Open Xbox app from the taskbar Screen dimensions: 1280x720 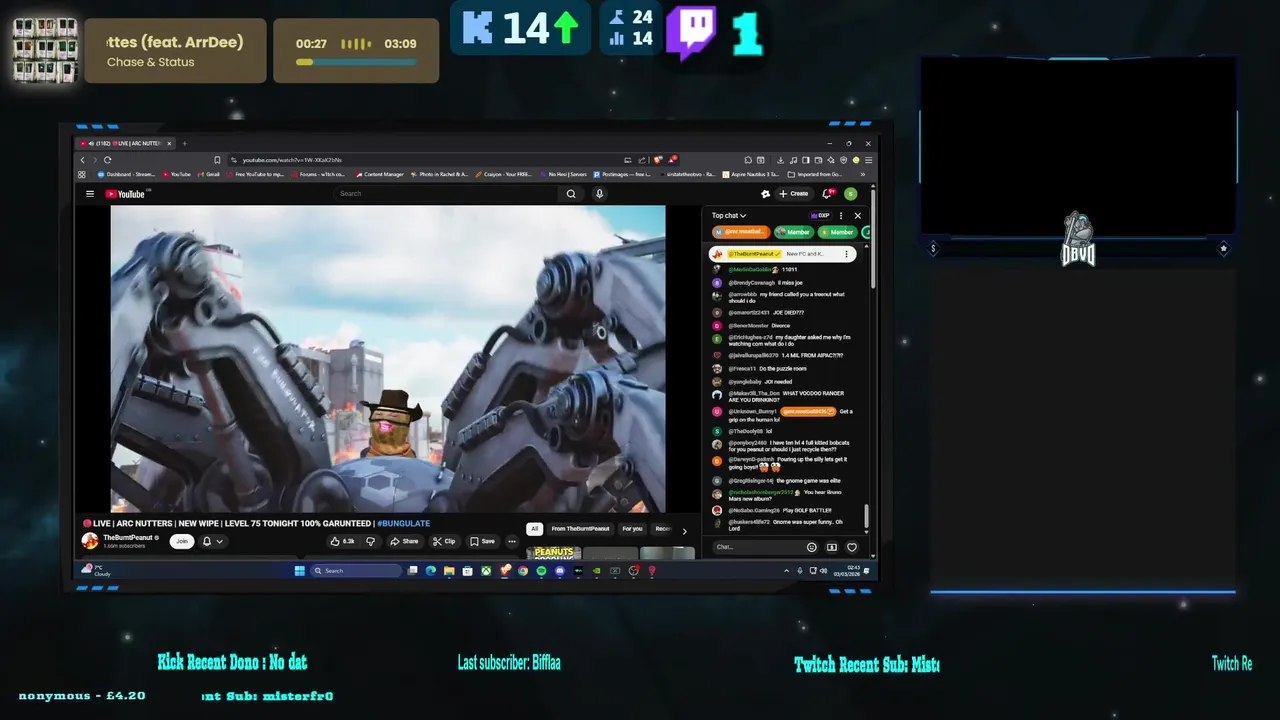tap(486, 571)
